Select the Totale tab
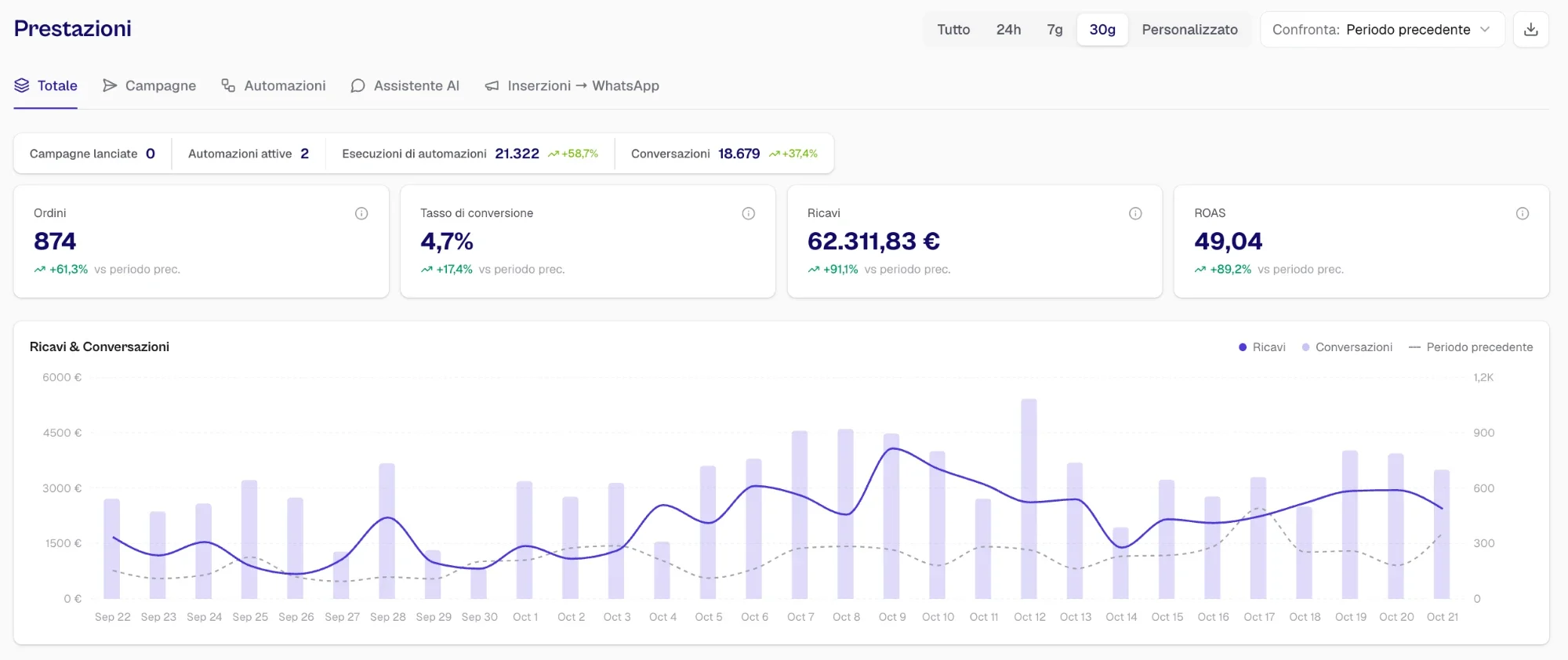Screen dimensions: 1568x660 [x=45, y=85]
